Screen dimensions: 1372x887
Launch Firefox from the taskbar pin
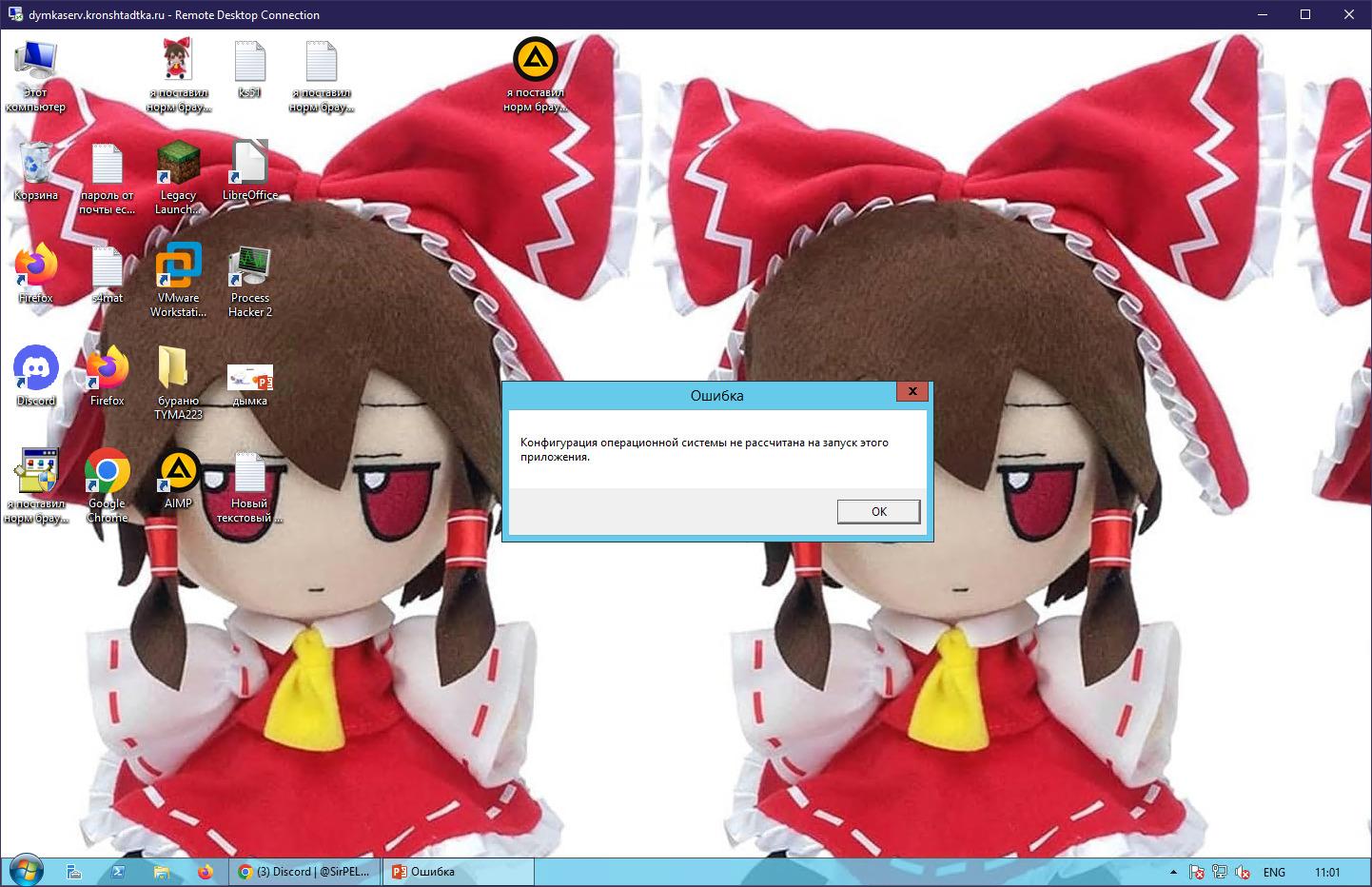(206, 872)
